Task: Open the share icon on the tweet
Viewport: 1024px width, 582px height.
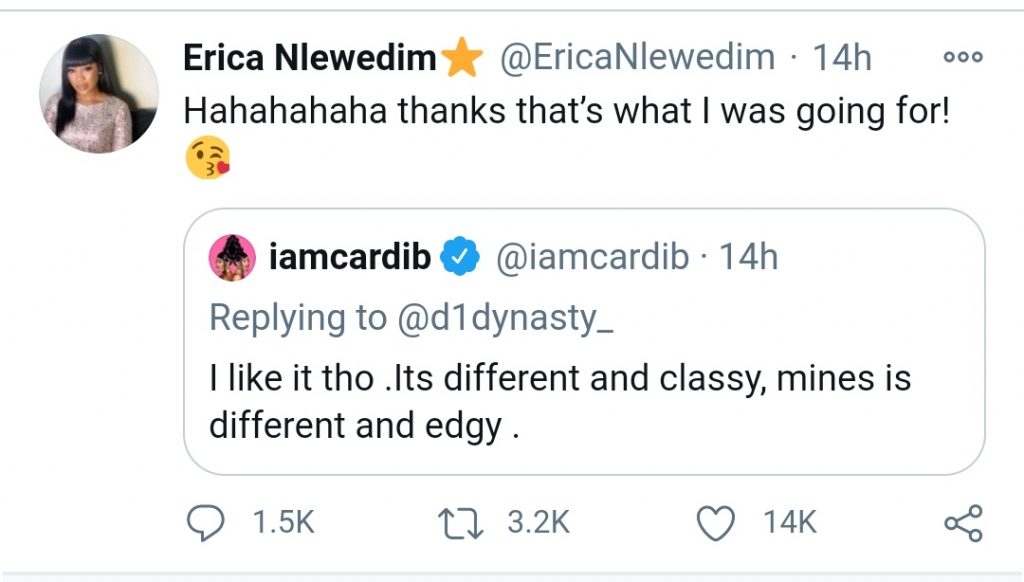Action: tap(963, 522)
